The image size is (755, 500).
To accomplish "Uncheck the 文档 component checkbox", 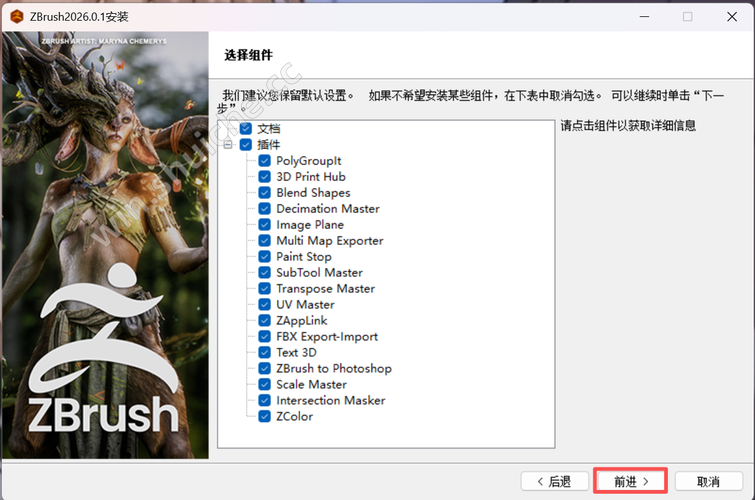I will (x=246, y=129).
